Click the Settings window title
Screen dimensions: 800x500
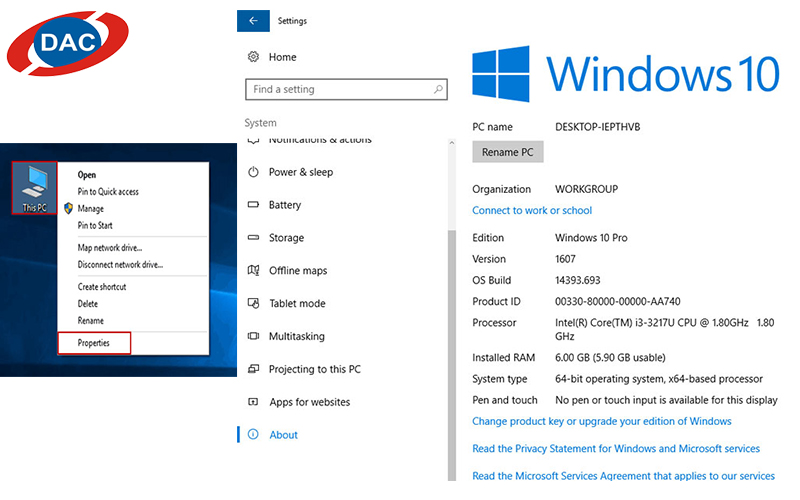coord(292,21)
